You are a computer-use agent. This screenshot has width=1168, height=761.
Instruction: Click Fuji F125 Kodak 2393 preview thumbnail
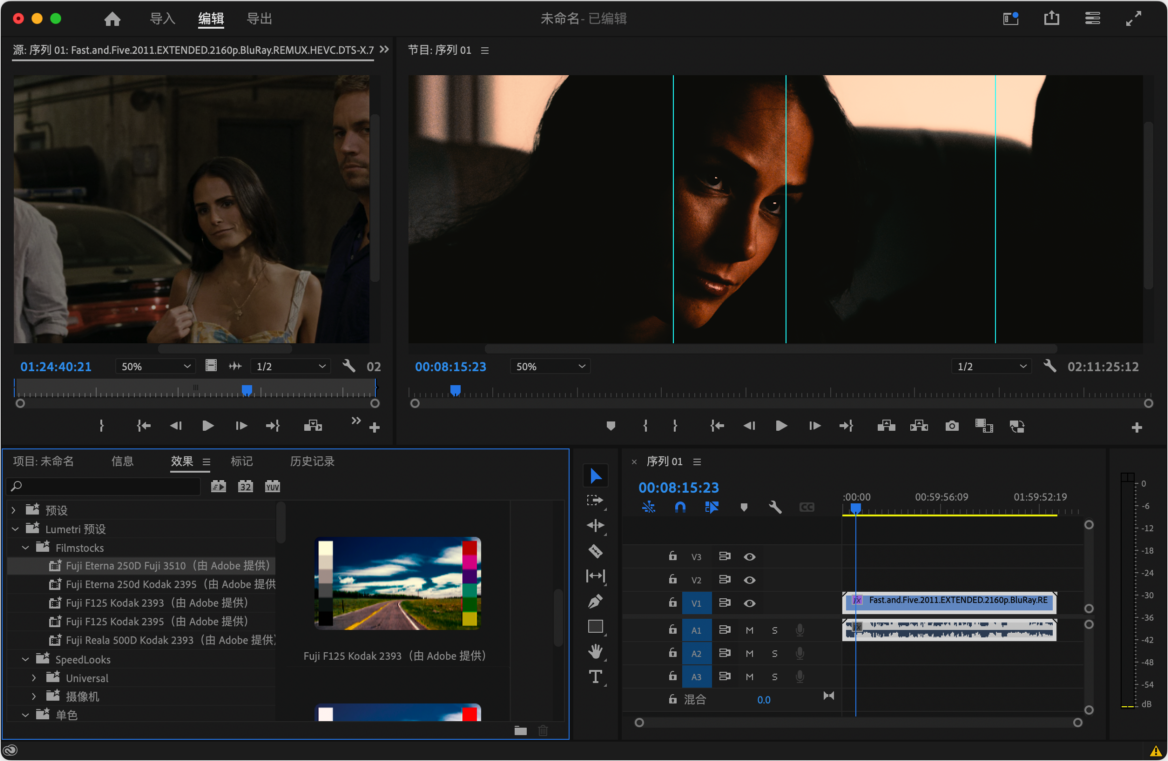[x=397, y=583]
